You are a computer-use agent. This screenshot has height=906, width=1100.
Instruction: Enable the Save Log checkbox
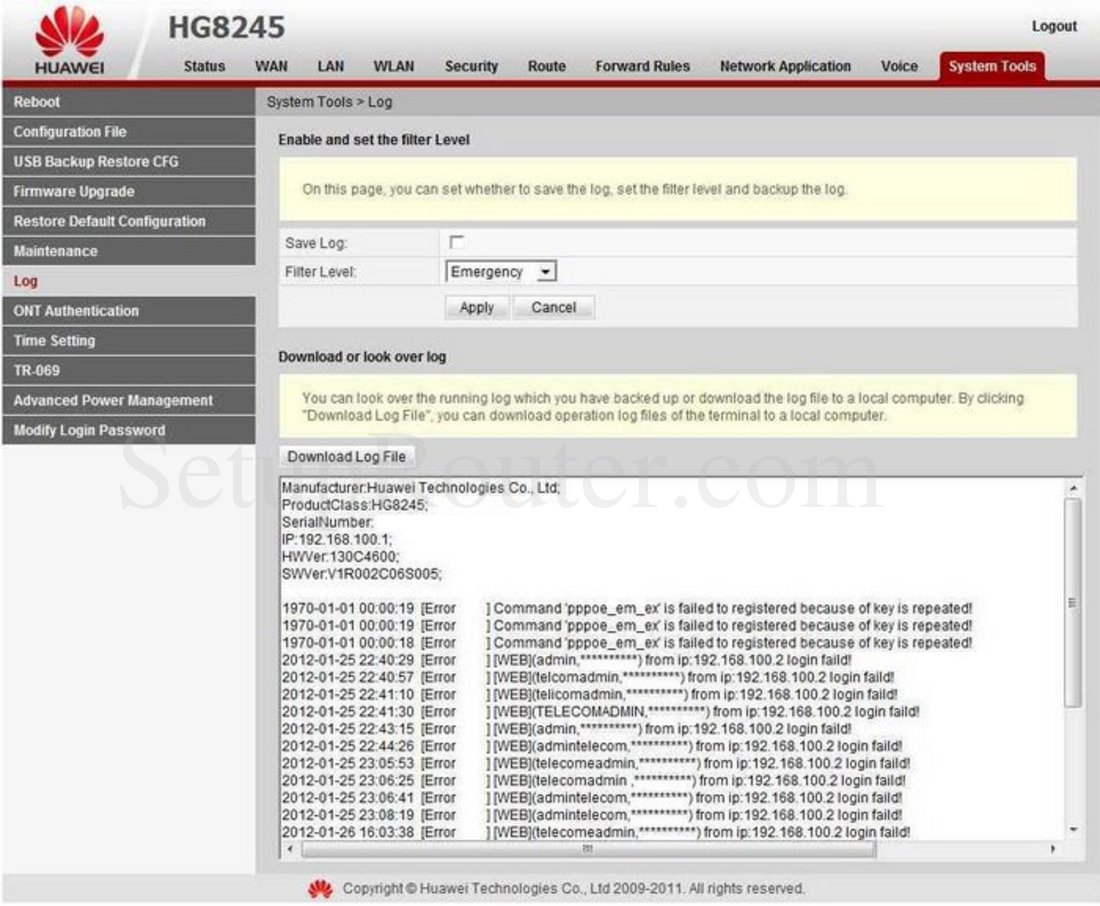[456, 240]
